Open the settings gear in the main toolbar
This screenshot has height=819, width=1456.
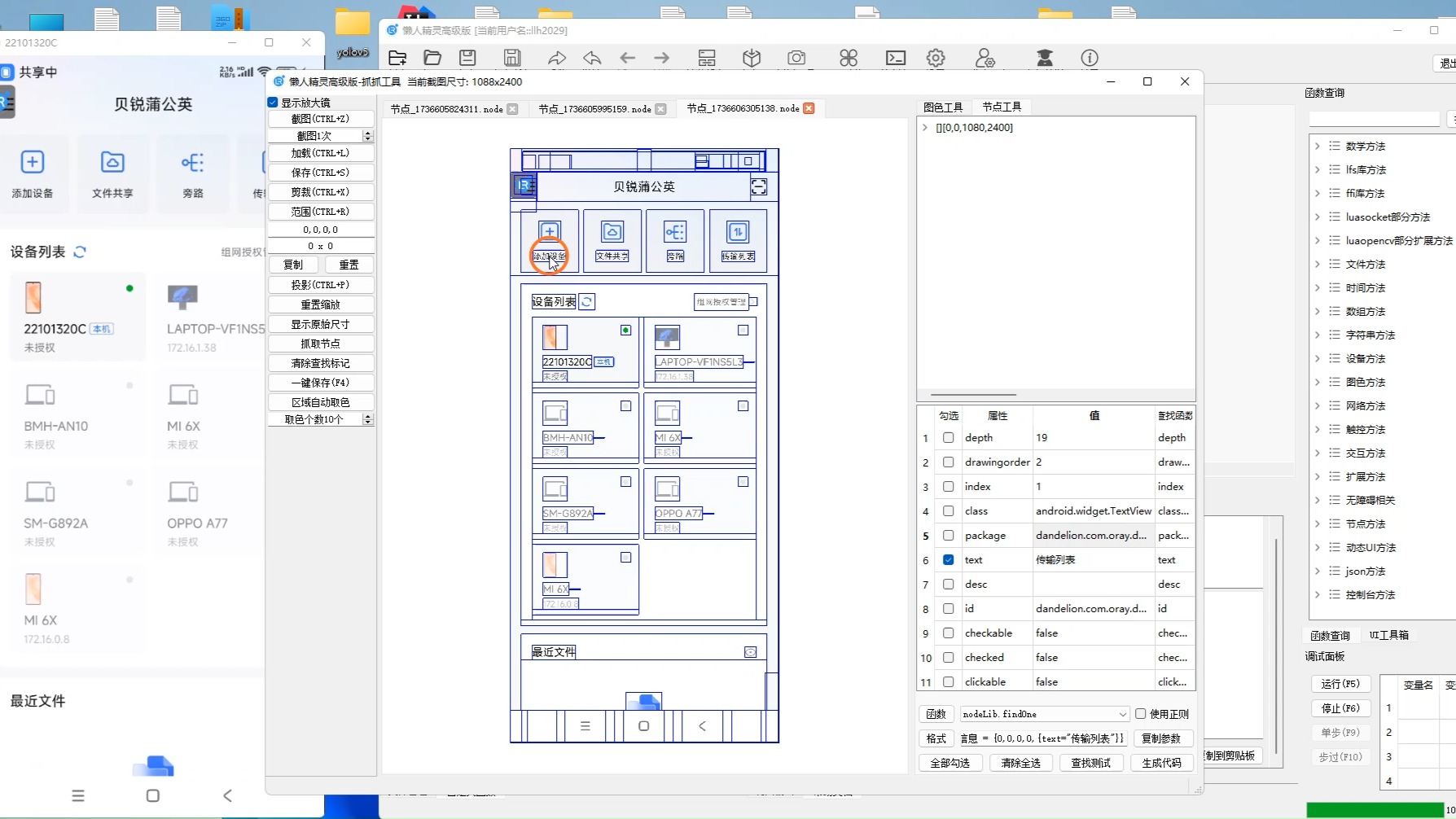pos(936,58)
